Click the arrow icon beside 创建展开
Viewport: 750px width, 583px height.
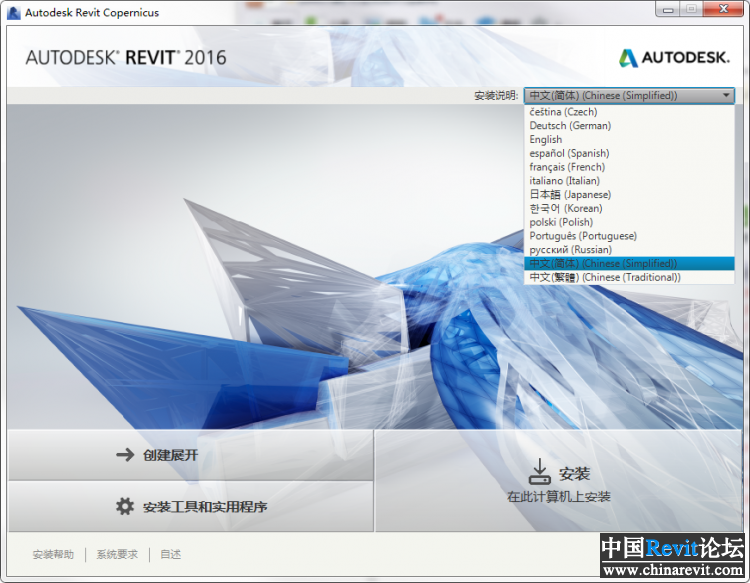[x=125, y=454]
